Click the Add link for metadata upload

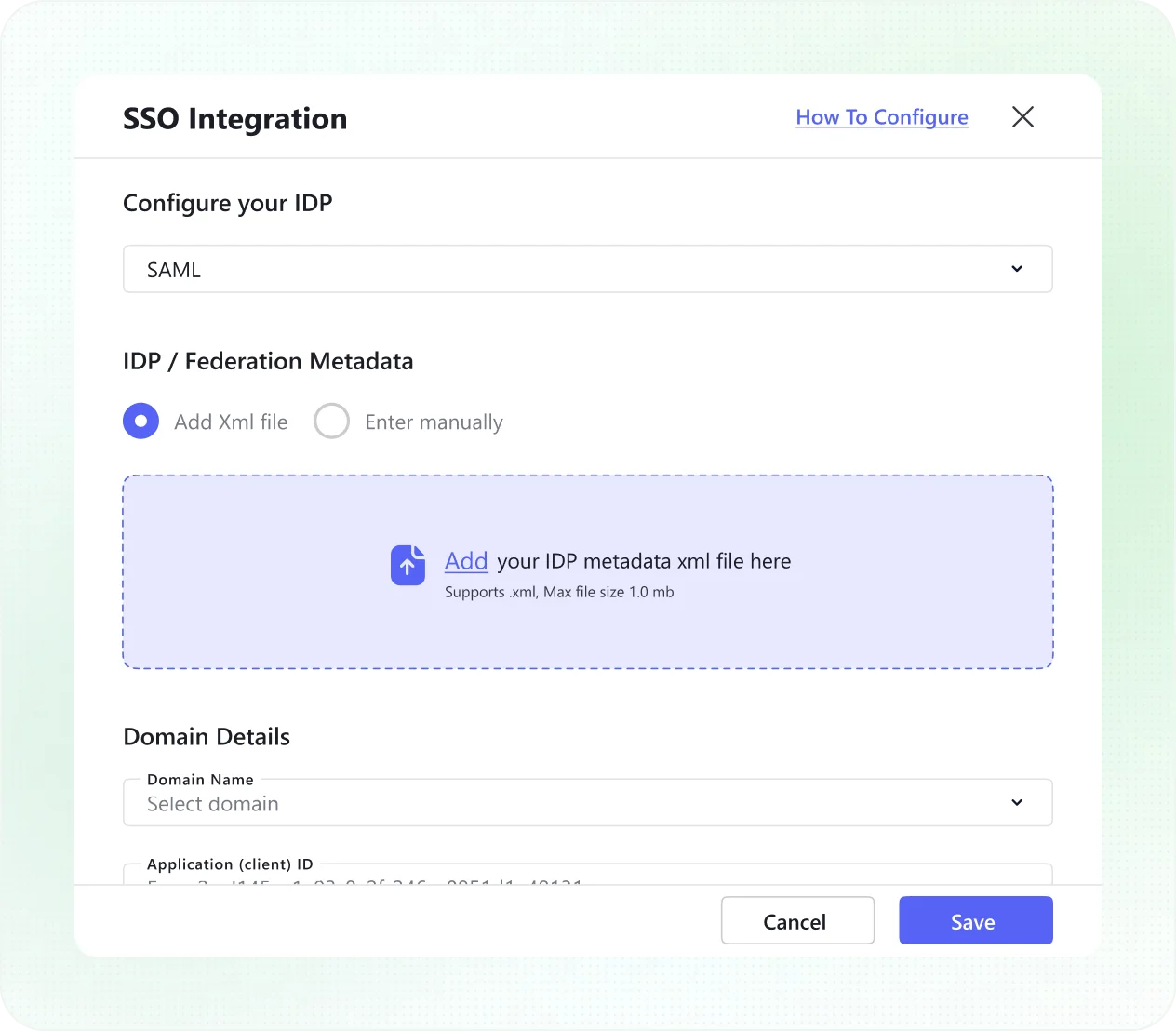point(466,561)
